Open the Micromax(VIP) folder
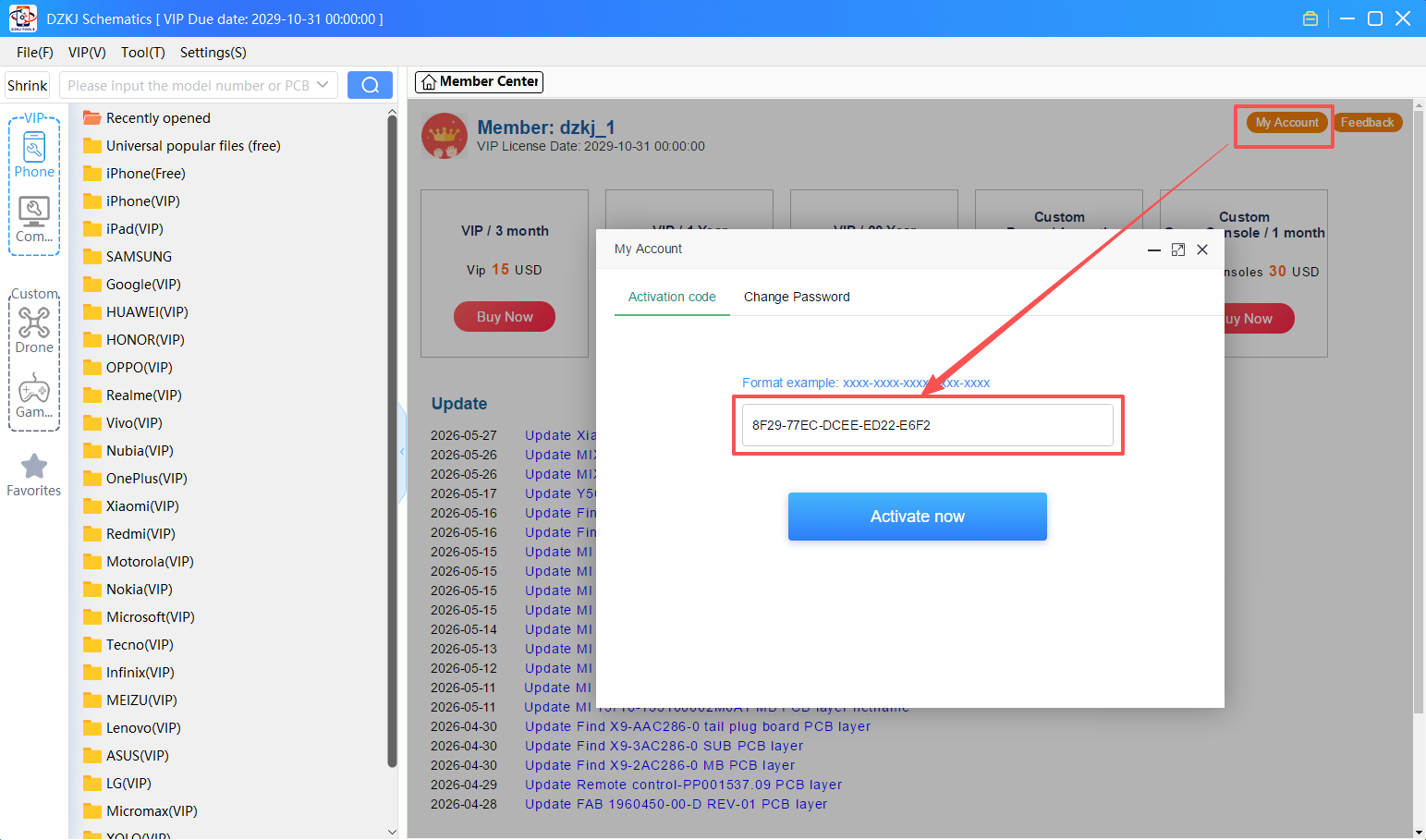1426x840 pixels. coord(140,811)
